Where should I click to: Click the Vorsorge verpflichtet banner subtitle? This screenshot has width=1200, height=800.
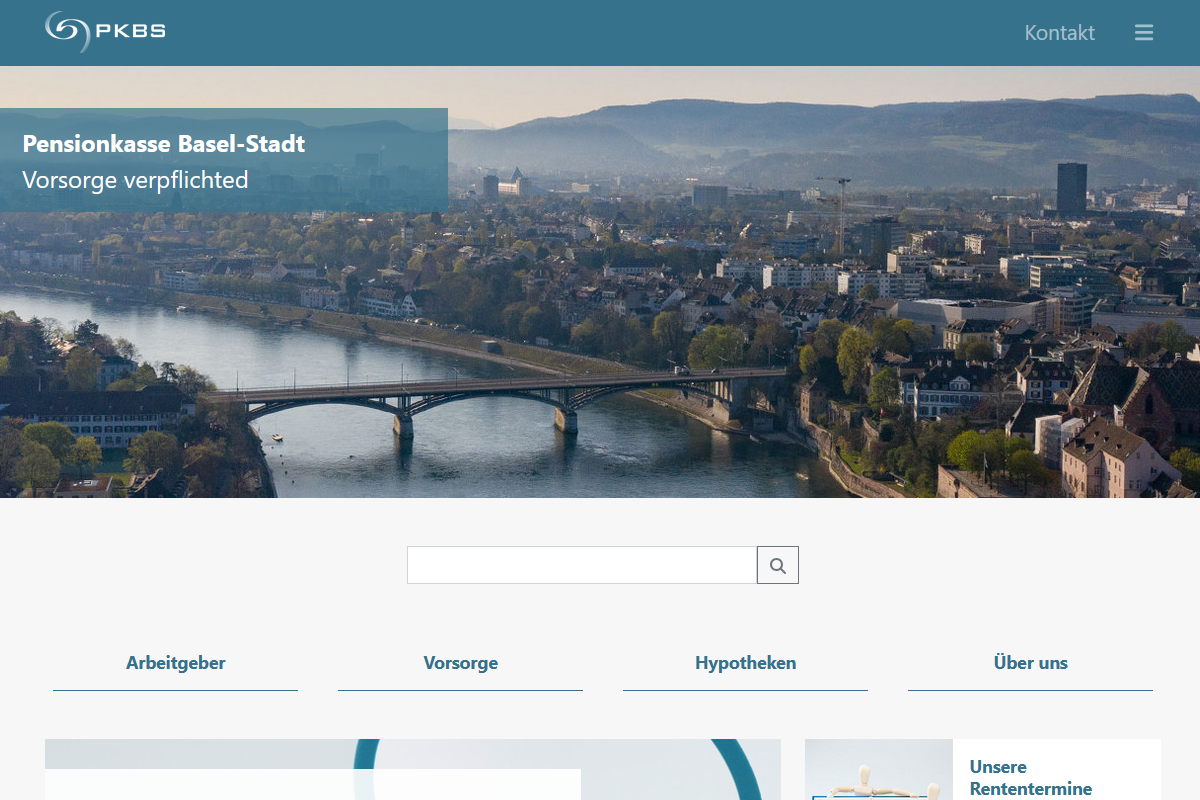pyautogui.click(x=135, y=181)
